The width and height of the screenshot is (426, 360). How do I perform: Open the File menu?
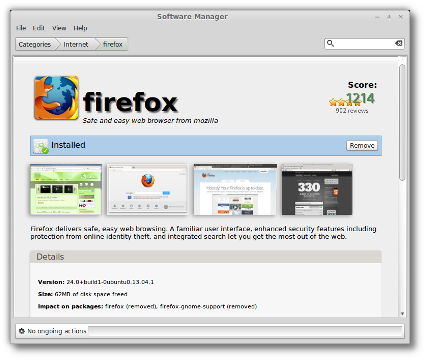21,28
